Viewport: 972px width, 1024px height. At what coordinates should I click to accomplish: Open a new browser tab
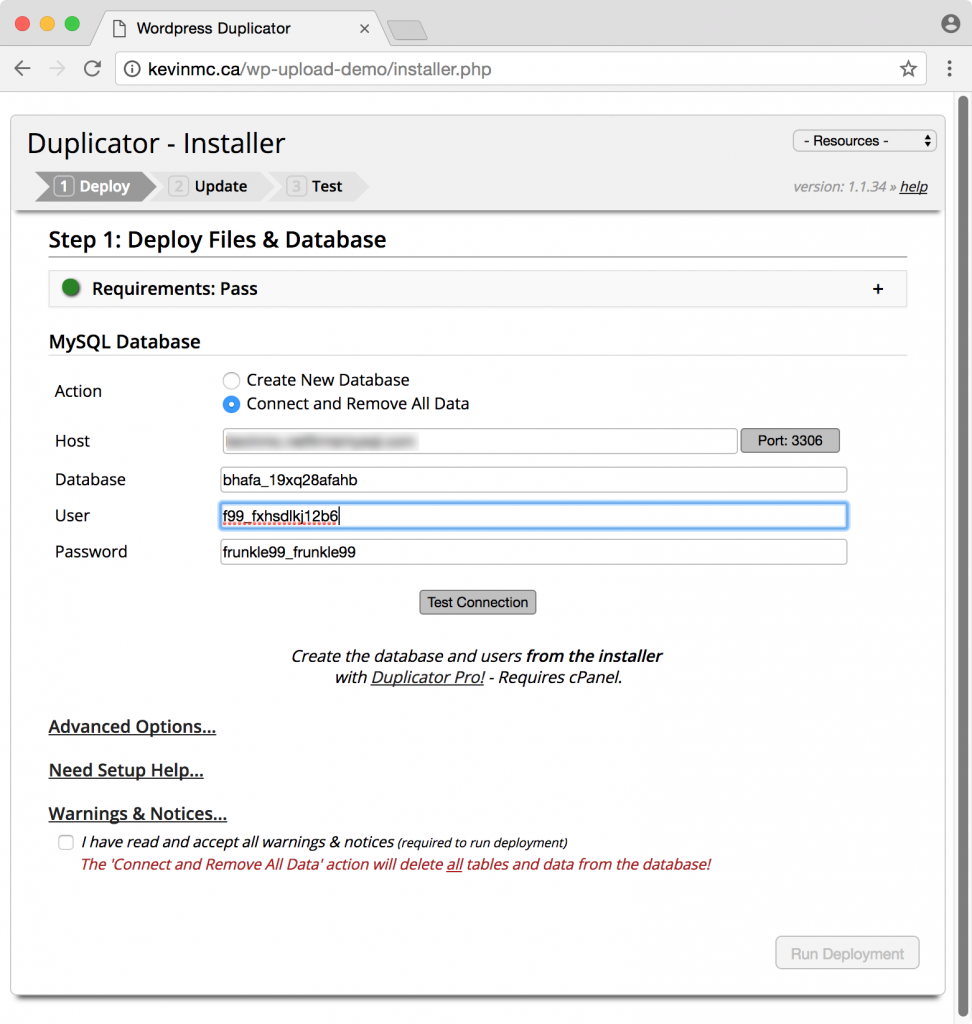click(407, 30)
